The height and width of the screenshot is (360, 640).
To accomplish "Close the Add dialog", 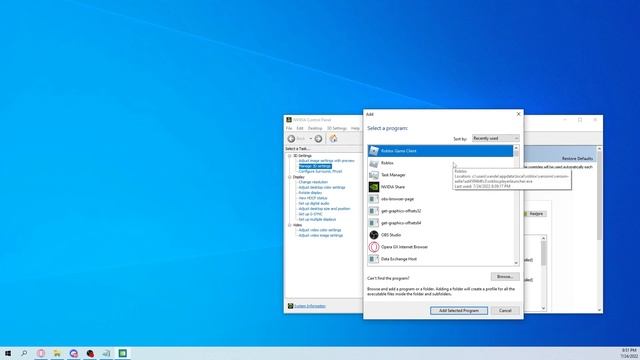I will click(x=518, y=114).
